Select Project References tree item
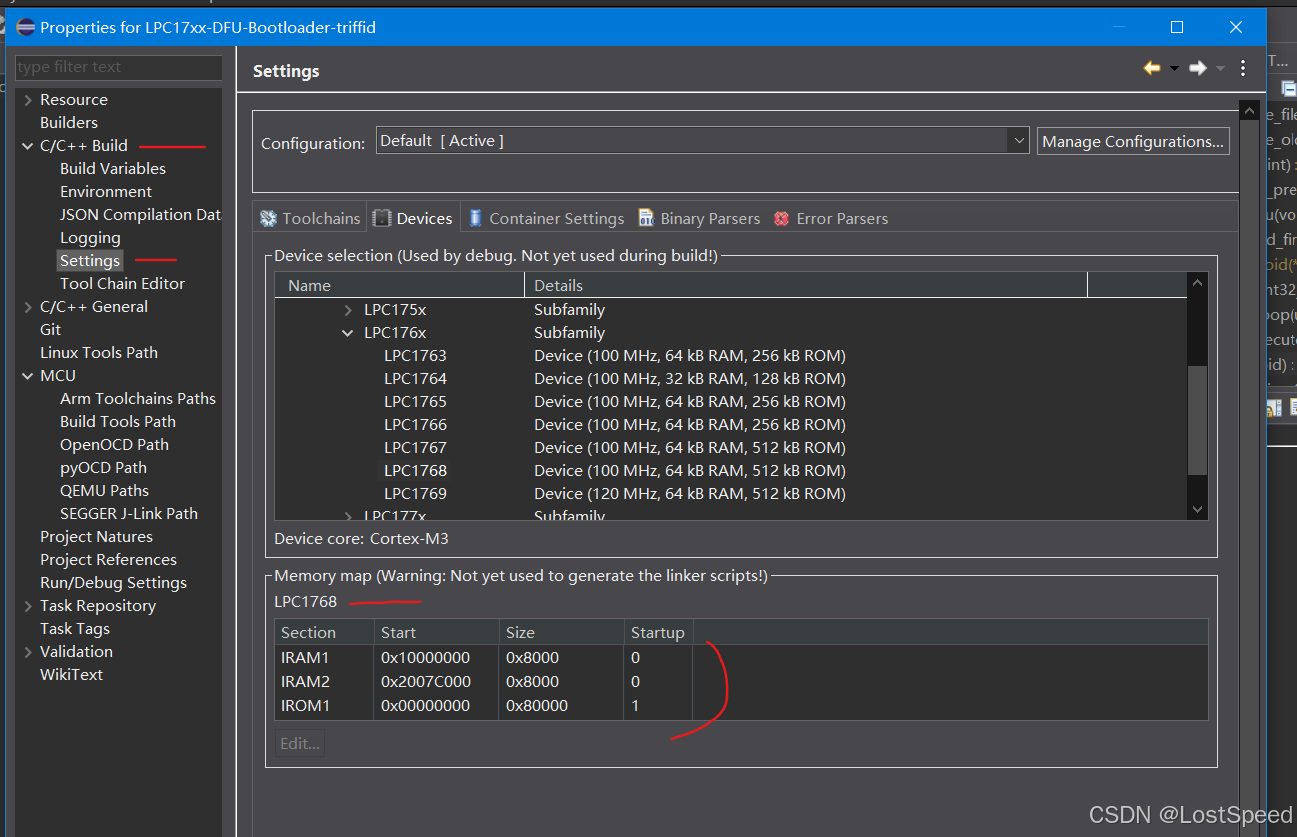 click(x=108, y=560)
